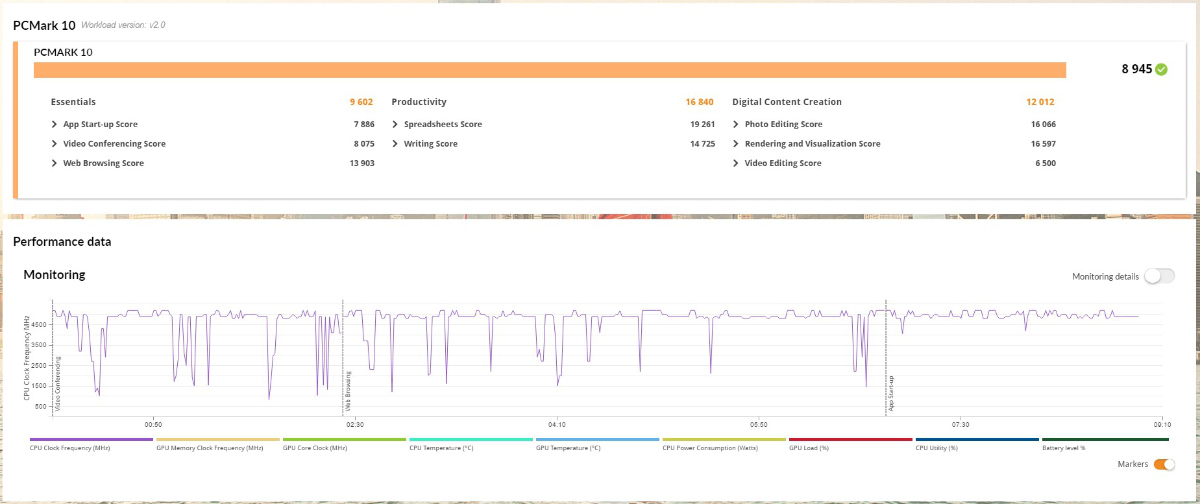Click the Workload version v2.0 text
Screen dimensions: 1200x504
tap(123, 24)
